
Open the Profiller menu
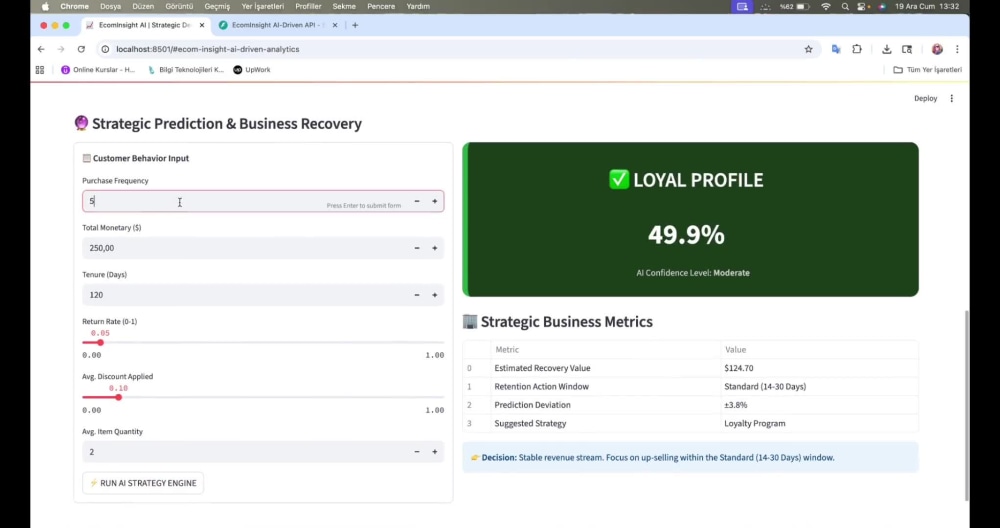[308, 6]
